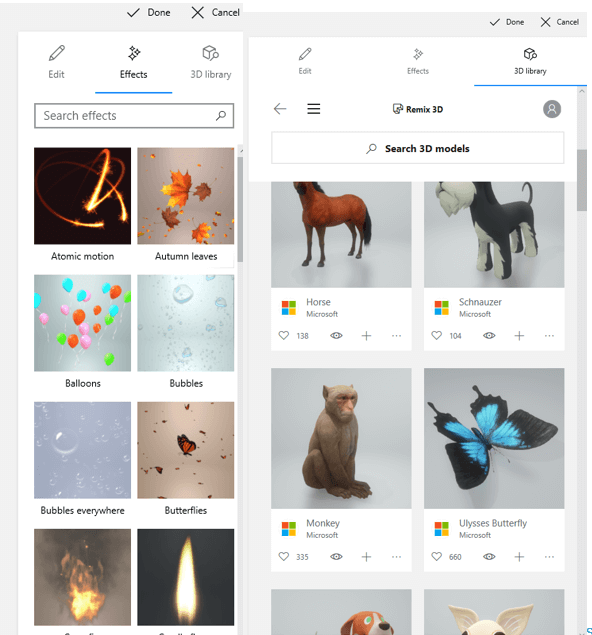Preview the Schnauzer model with eye icon
Image resolution: width=592 pixels, height=635 pixels.
click(x=489, y=335)
